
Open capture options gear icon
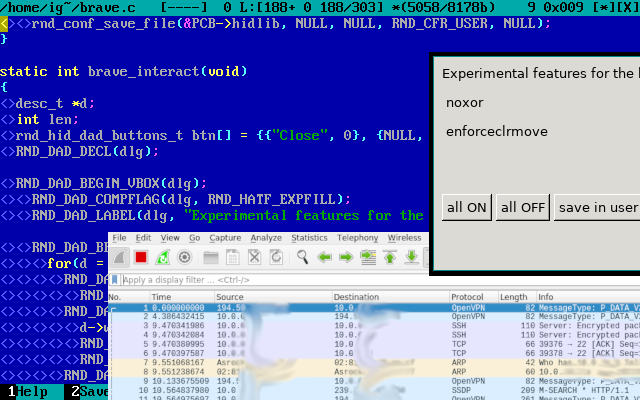[184, 258]
